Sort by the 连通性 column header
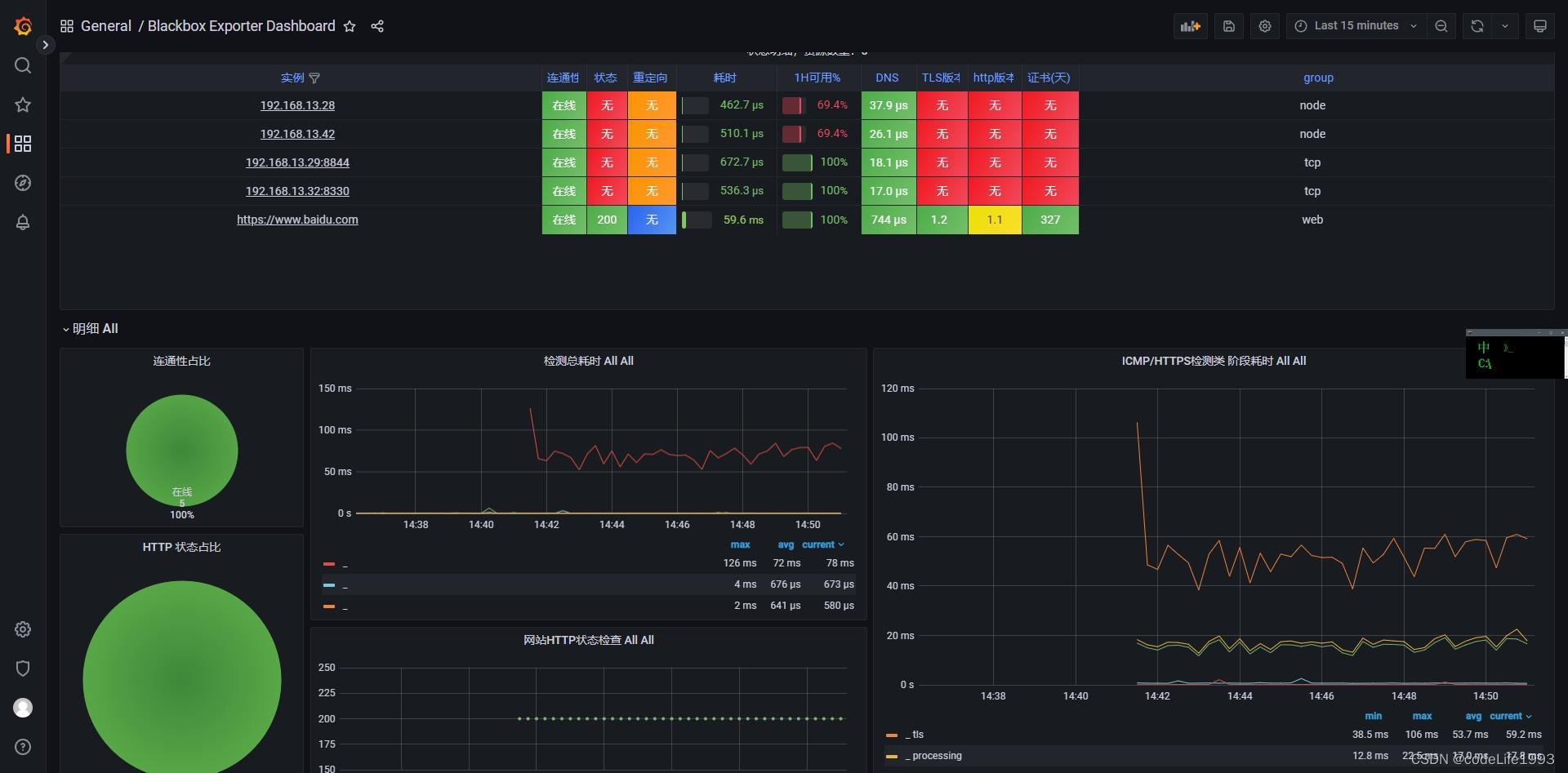 (563, 78)
